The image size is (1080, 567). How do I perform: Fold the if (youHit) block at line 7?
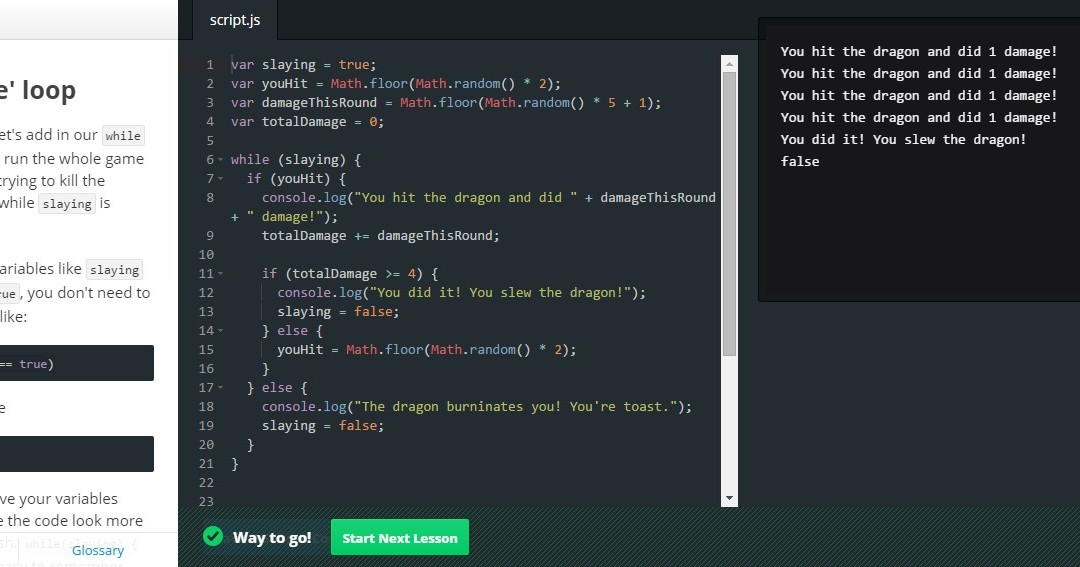(x=220, y=179)
